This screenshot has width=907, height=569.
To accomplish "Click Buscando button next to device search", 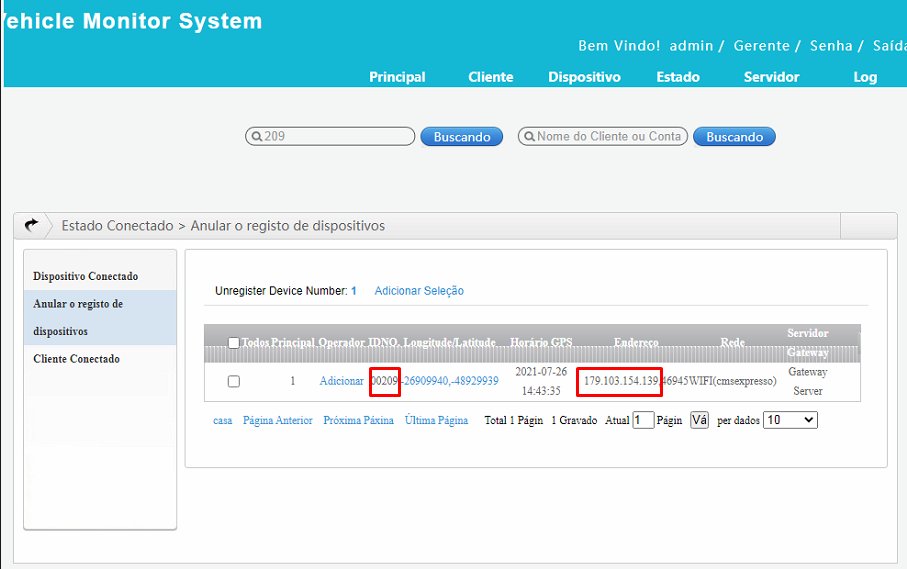I will (x=462, y=137).
